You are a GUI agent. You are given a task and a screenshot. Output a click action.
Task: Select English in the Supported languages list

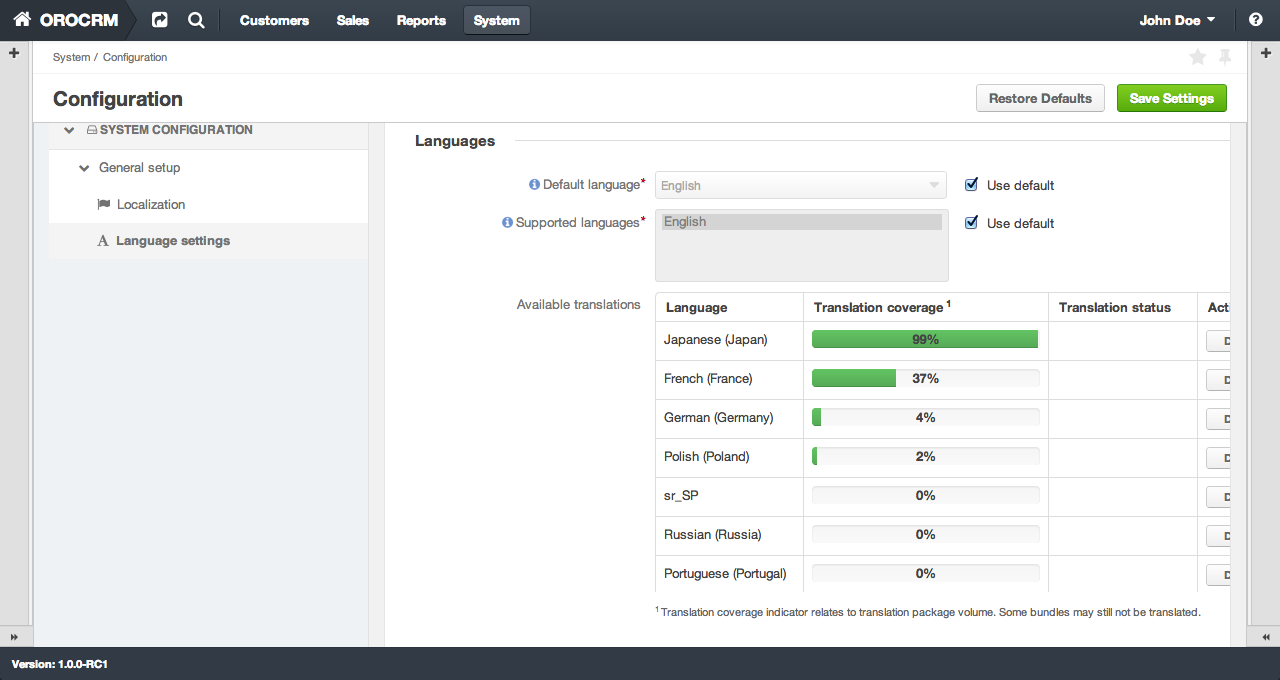(x=801, y=222)
